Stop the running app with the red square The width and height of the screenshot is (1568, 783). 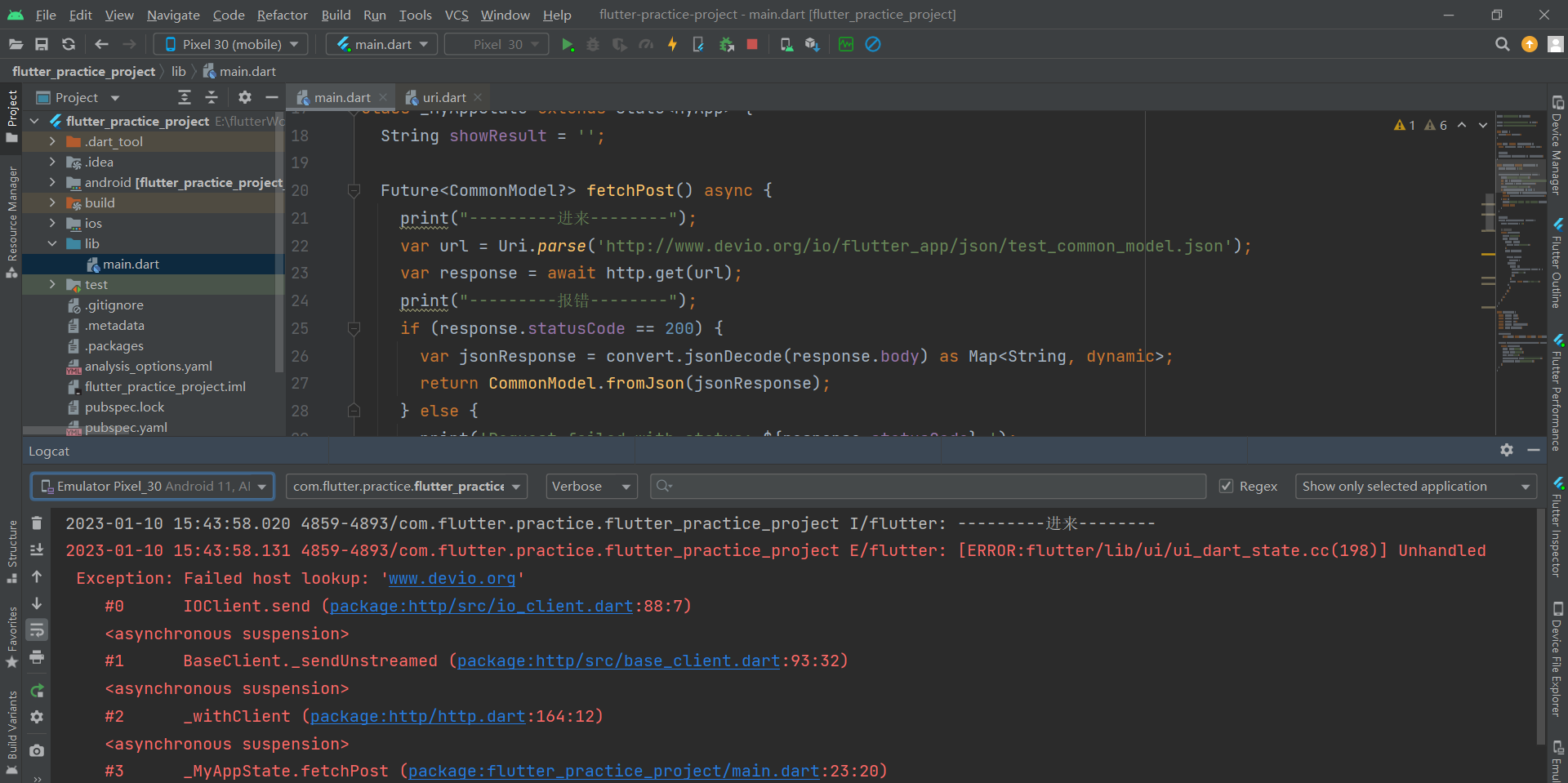(752, 44)
